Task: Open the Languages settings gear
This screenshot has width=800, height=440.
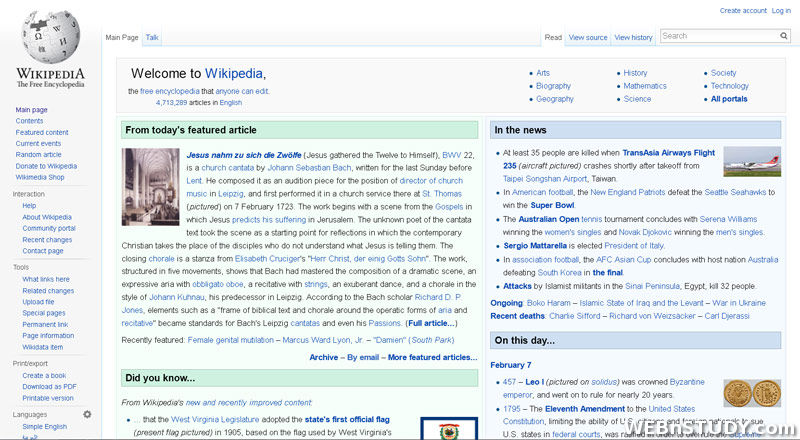Action: (x=87, y=414)
